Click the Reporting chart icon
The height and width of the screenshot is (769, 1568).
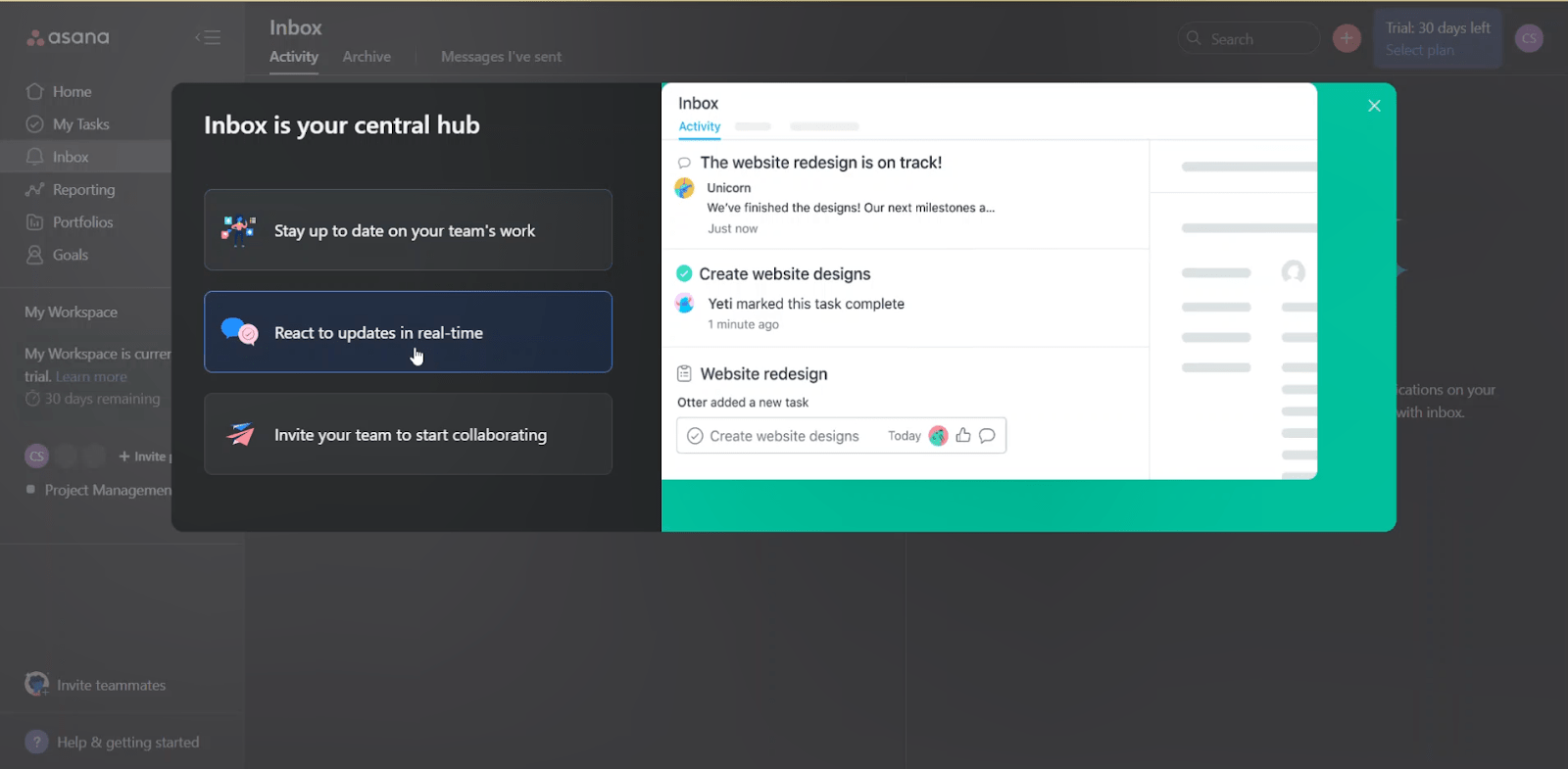click(x=34, y=189)
